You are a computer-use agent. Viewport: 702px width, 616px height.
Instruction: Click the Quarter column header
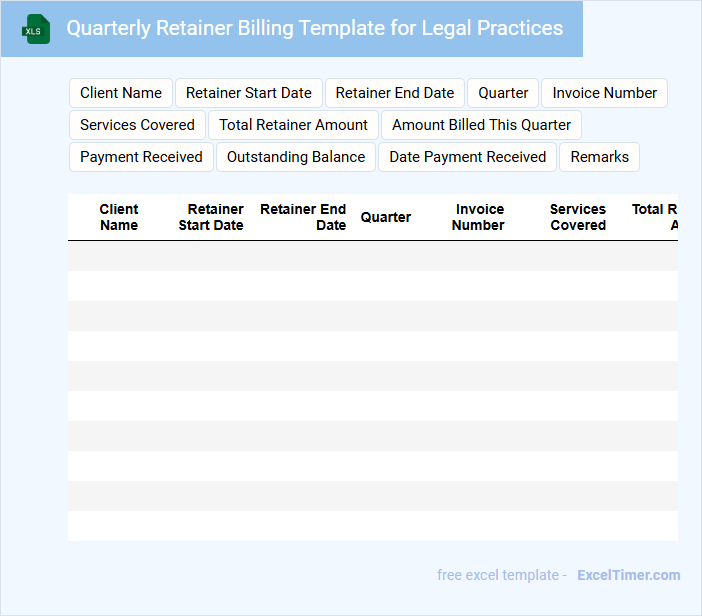pos(385,217)
